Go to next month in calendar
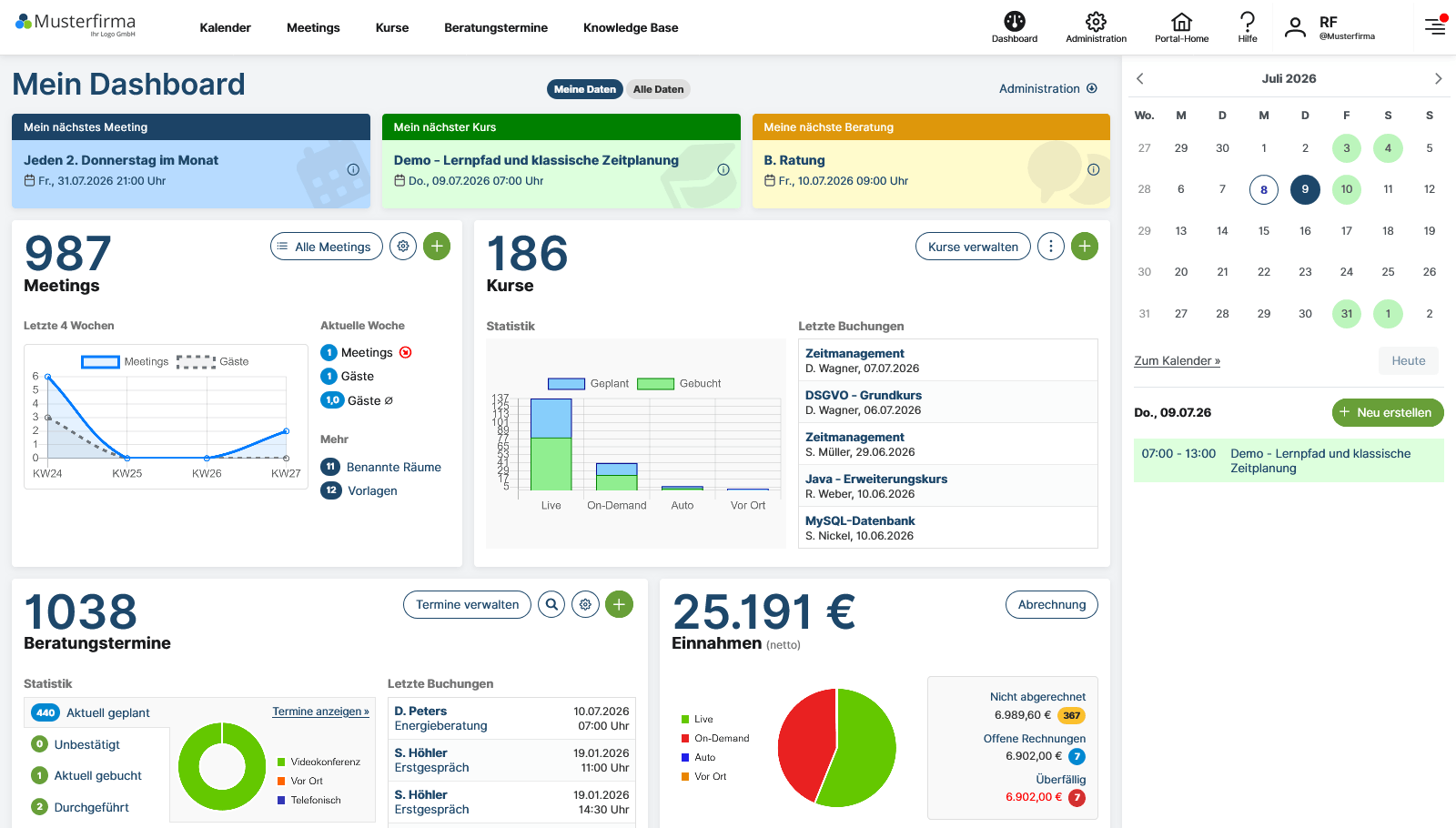Screen dimensions: 1456x828 tap(1438, 78)
